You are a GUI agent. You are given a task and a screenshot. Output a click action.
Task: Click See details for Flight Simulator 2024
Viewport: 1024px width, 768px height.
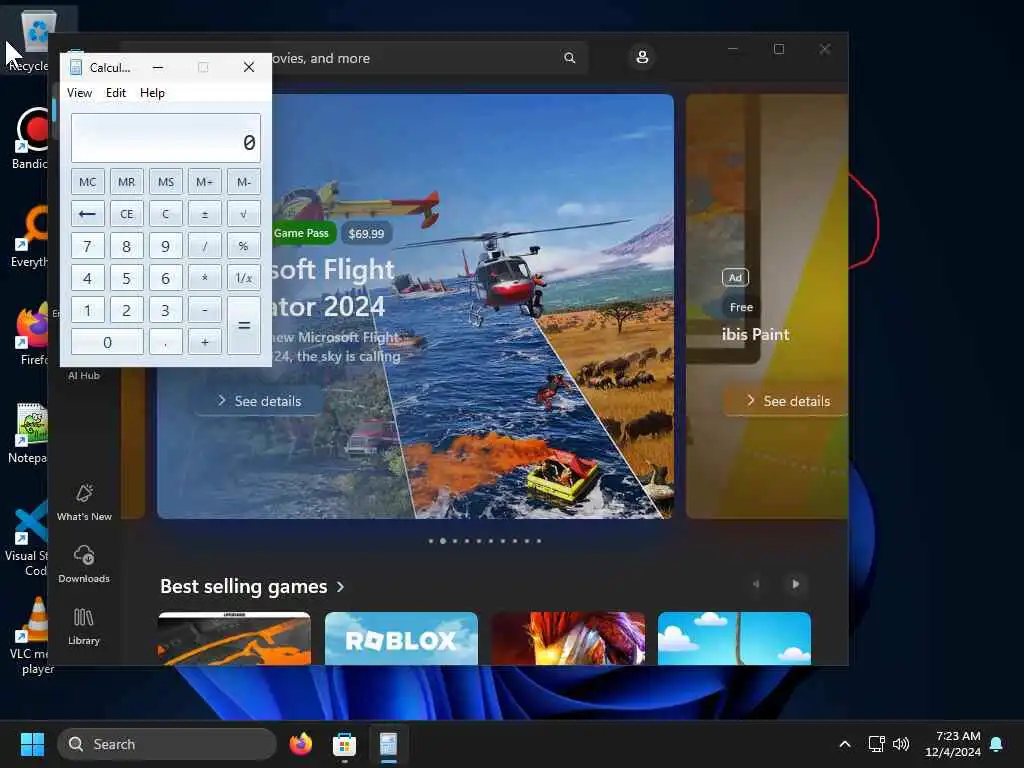tap(259, 401)
